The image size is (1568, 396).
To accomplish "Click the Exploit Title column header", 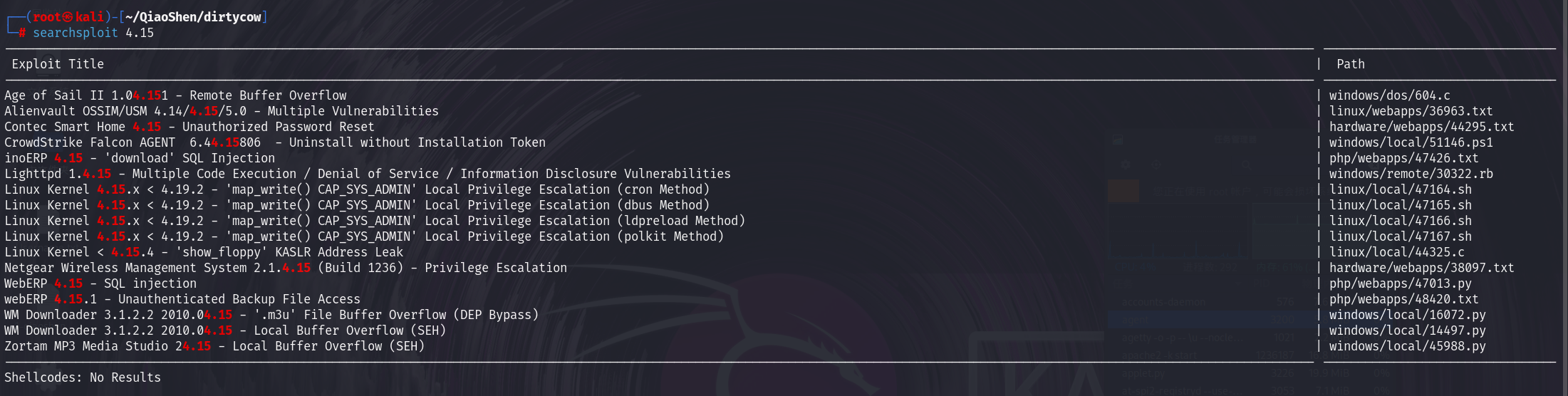I will pyautogui.click(x=58, y=64).
